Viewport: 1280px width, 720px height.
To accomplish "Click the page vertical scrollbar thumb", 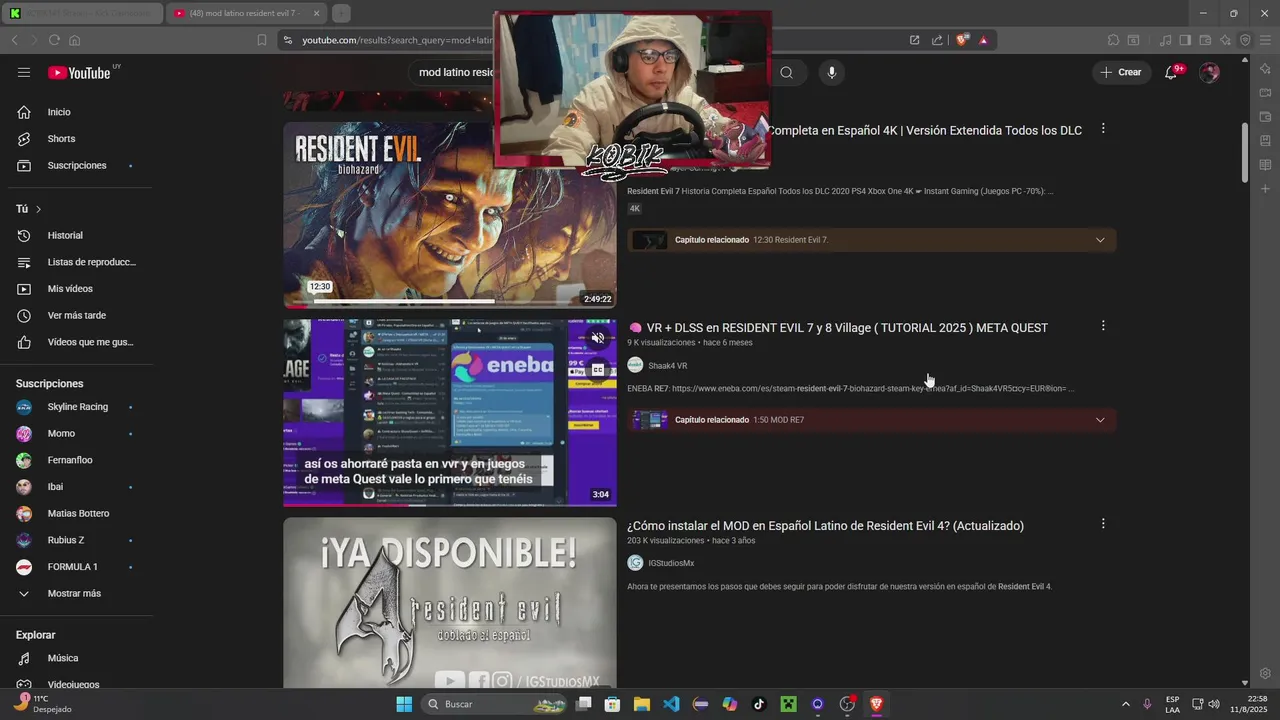I will tap(1245, 152).
